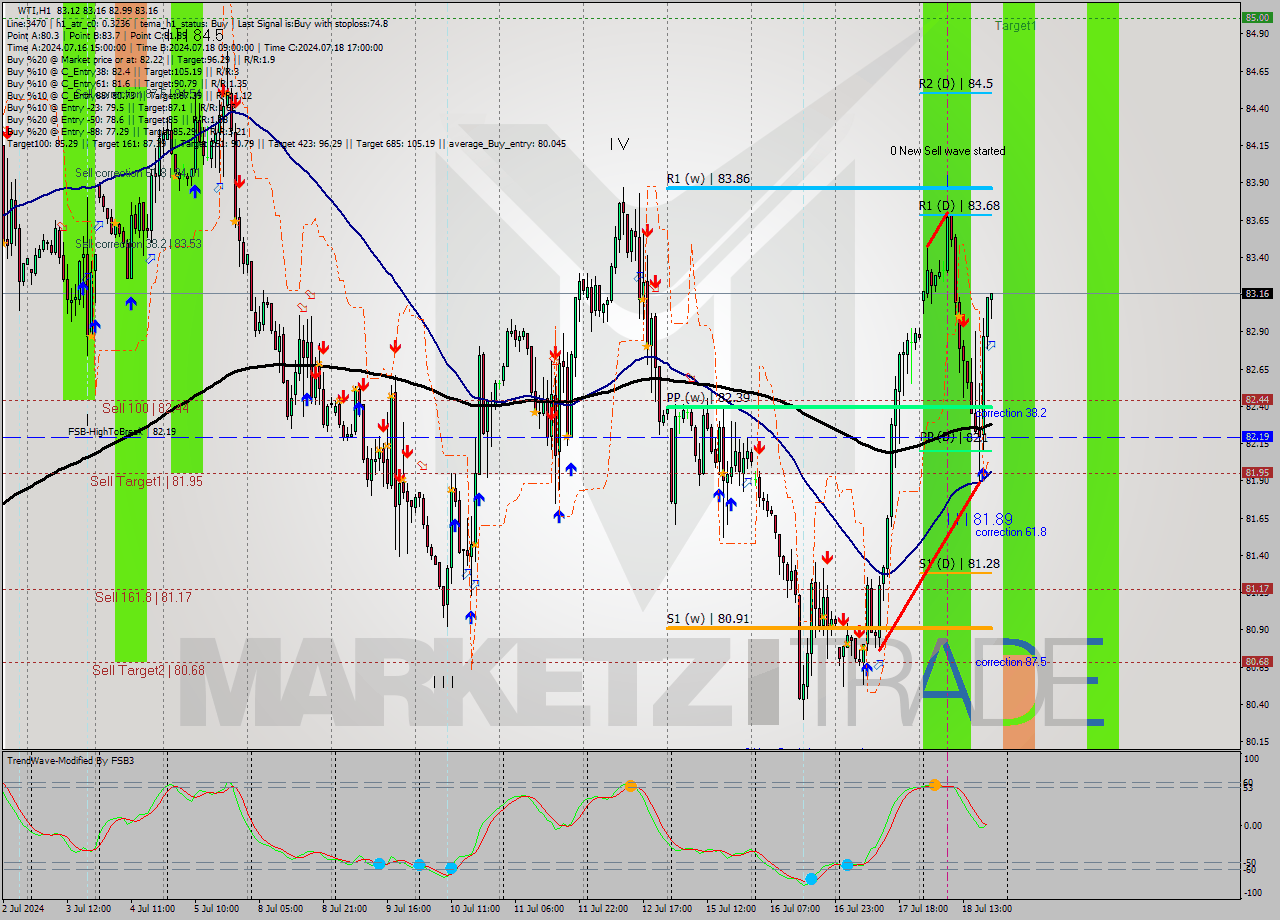Click the 'Sell 161.8 | 81.17' label
Viewport: 1280px width, 920px height.
point(143,597)
